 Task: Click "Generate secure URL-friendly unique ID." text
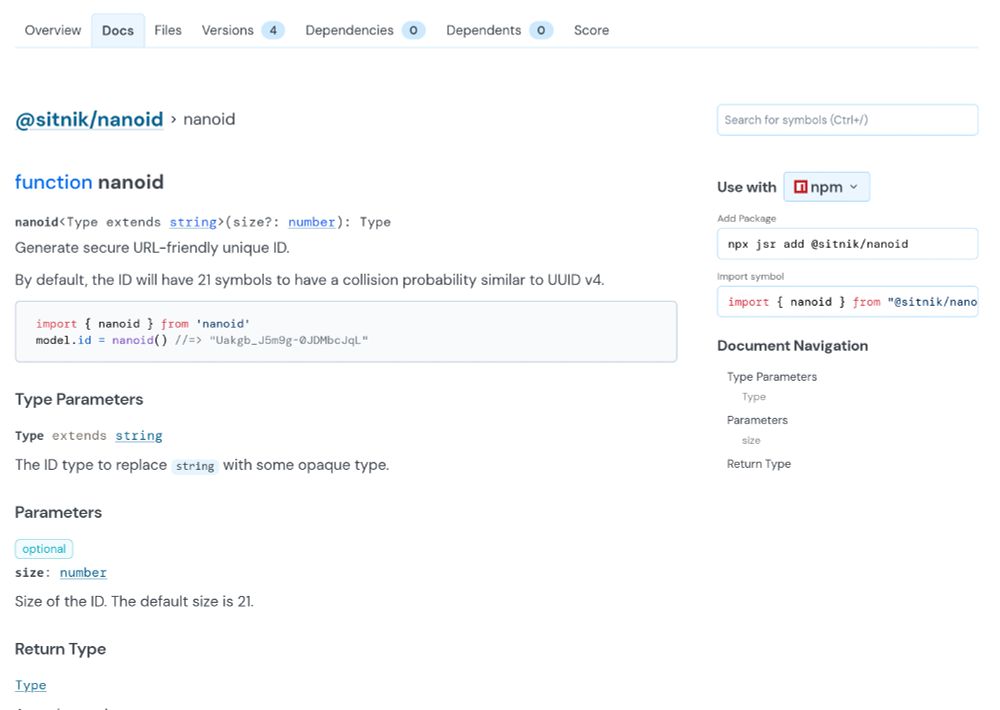[152, 248]
